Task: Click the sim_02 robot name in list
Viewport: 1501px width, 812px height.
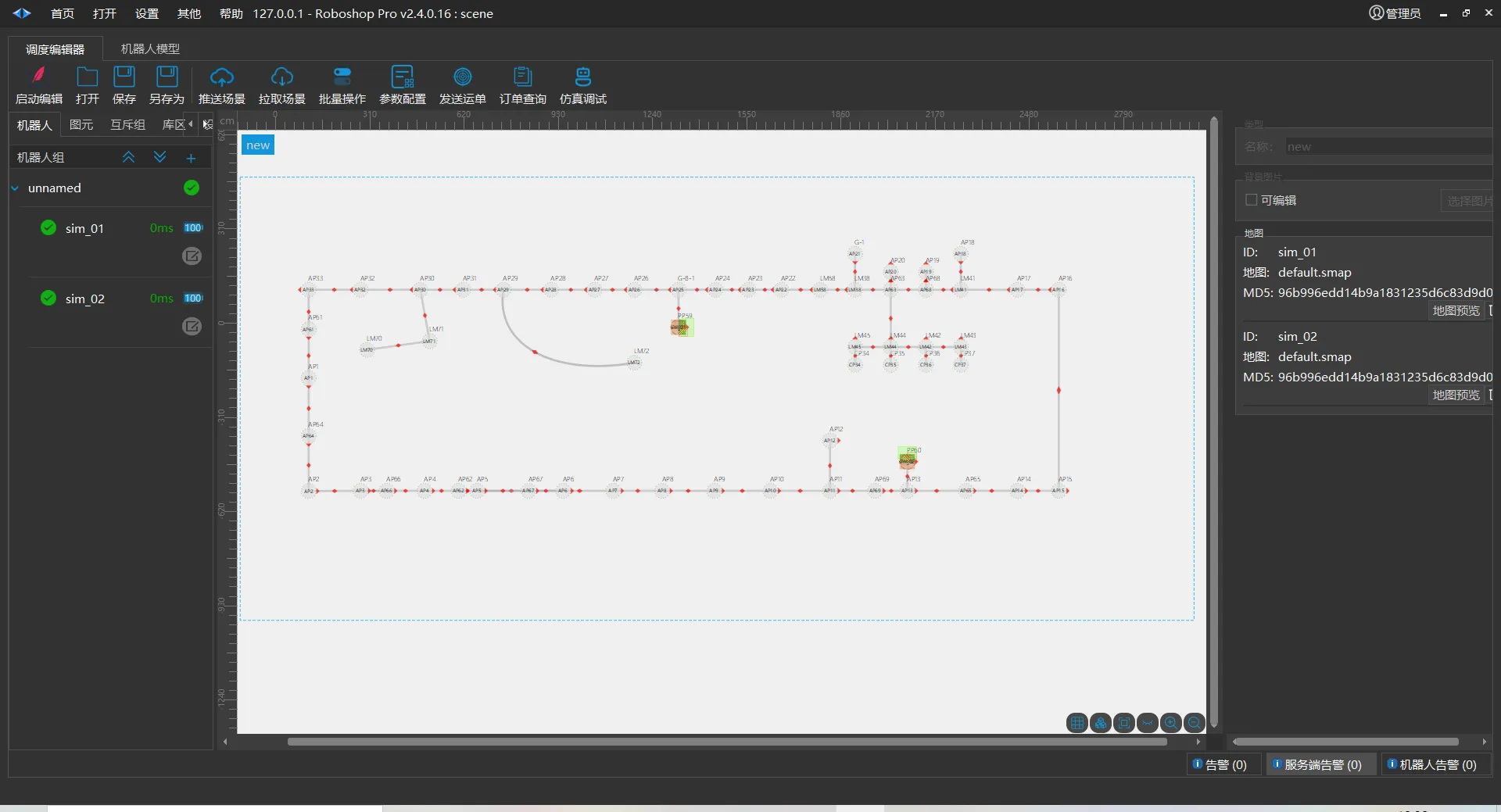Action: pyautogui.click(x=84, y=299)
